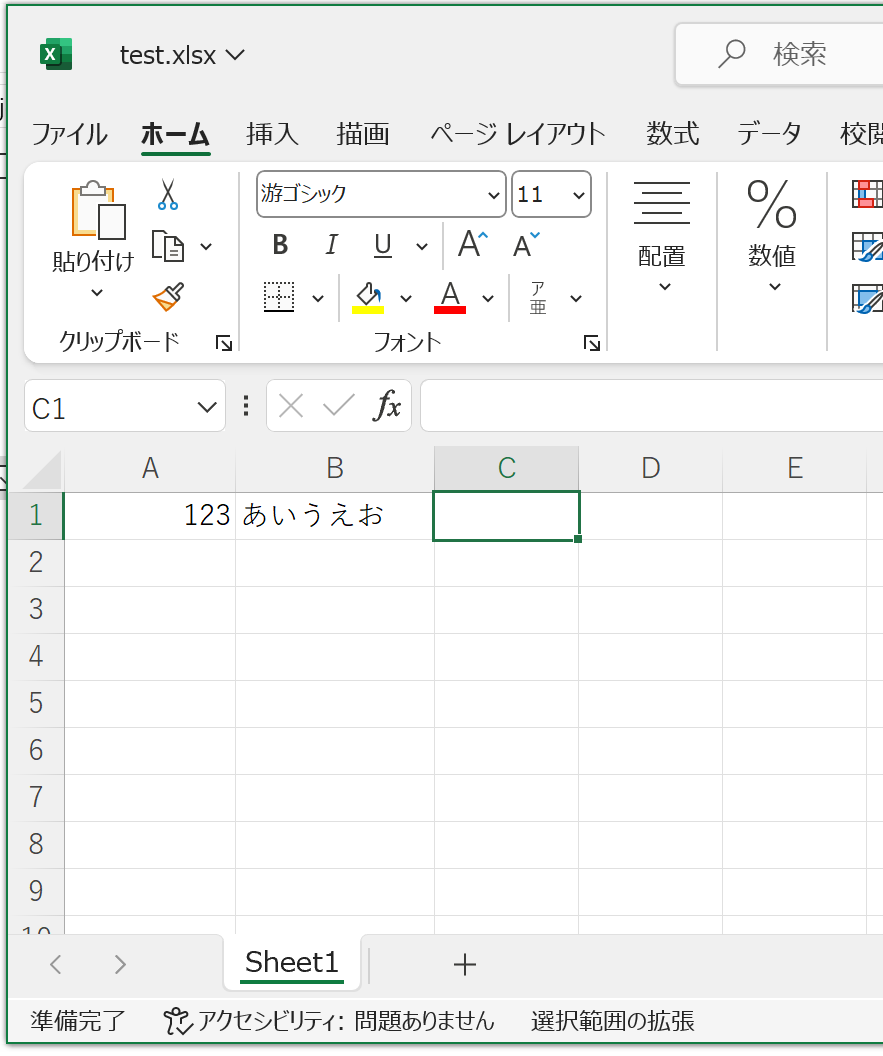Select all cells corner triangle
Image resolution: width=883 pixels, height=1056 pixels.
[x=42, y=469]
